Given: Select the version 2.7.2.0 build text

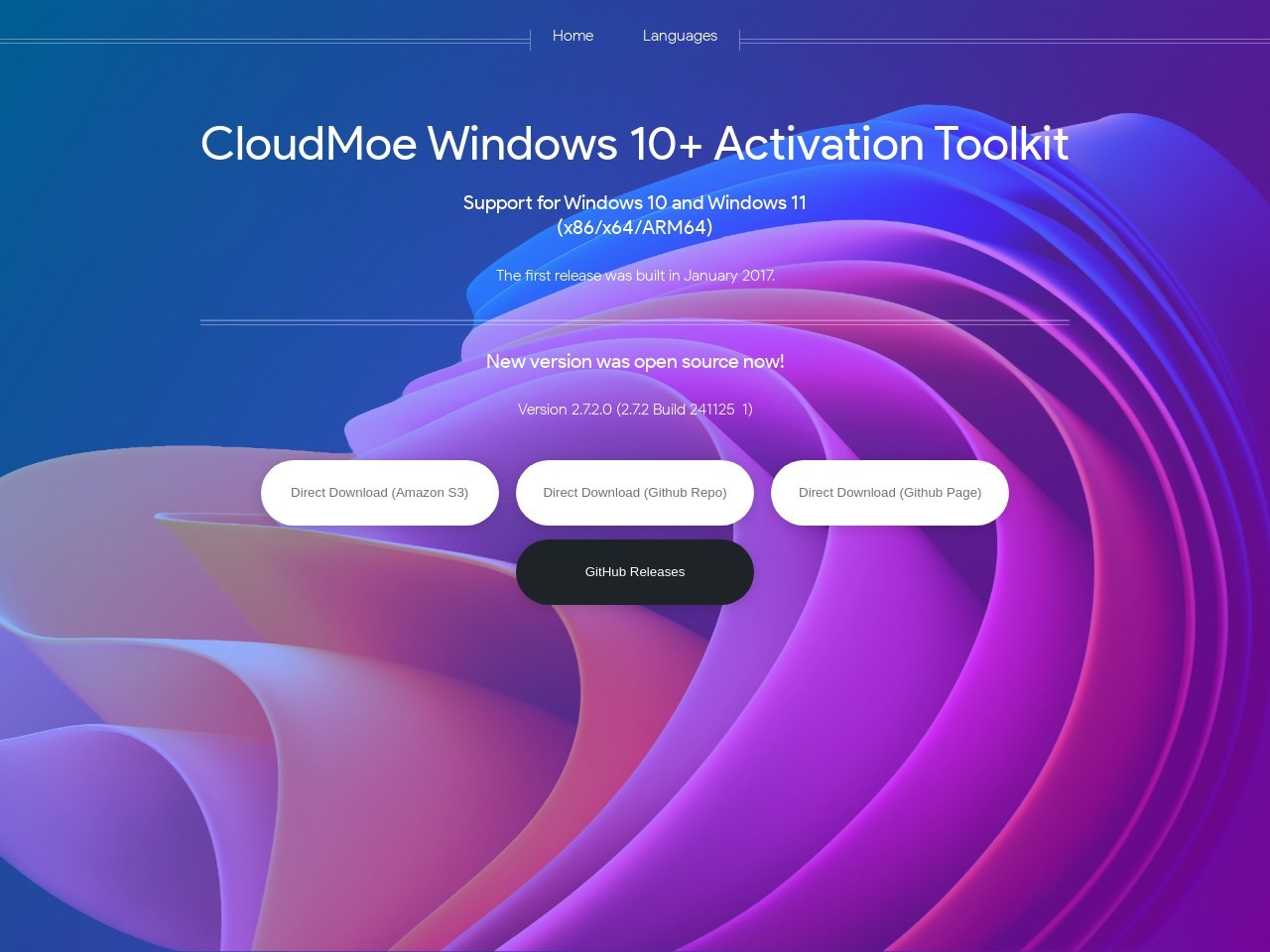Looking at the screenshot, I should pos(635,410).
